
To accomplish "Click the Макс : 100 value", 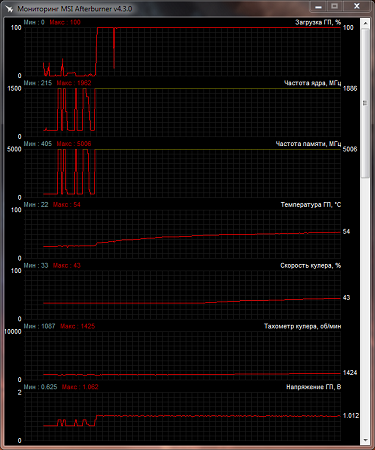I will coord(65,22).
